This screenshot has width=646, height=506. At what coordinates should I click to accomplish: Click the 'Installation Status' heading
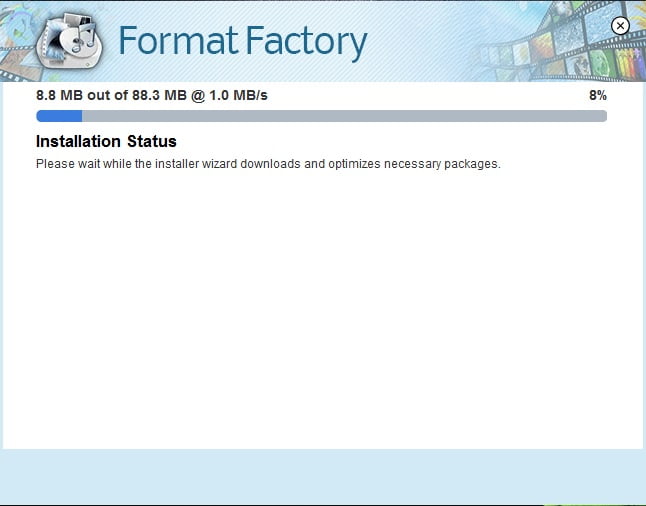pos(106,141)
